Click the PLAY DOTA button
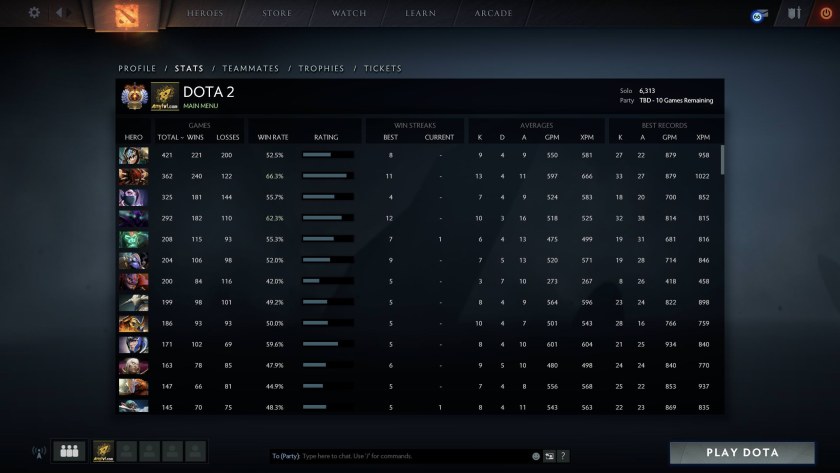Viewport: 840px width, 473px height. click(742, 453)
